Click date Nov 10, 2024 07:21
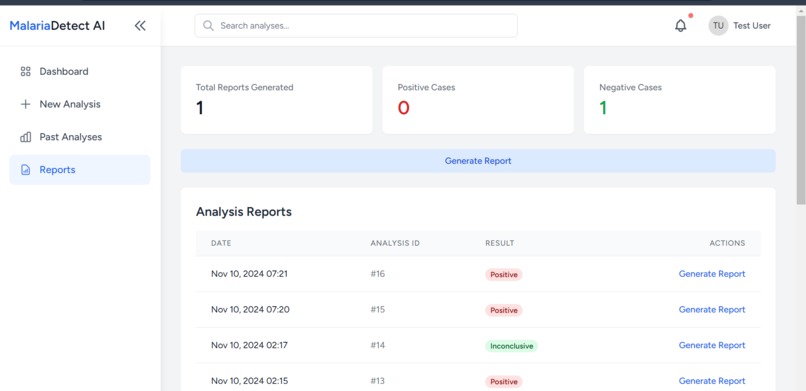This screenshot has height=391, width=806. pos(249,274)
